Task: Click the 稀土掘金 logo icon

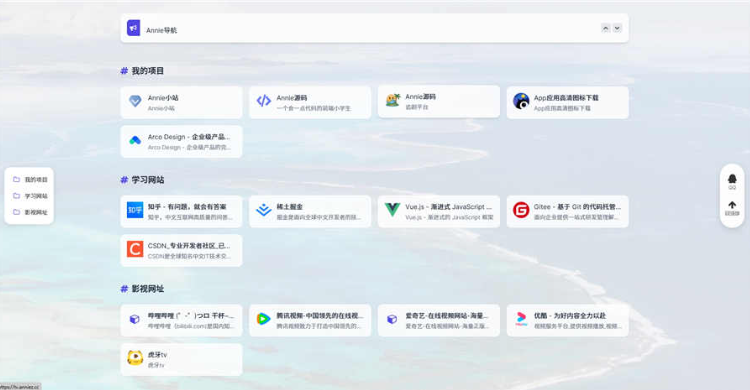Action: pos(264,210)
